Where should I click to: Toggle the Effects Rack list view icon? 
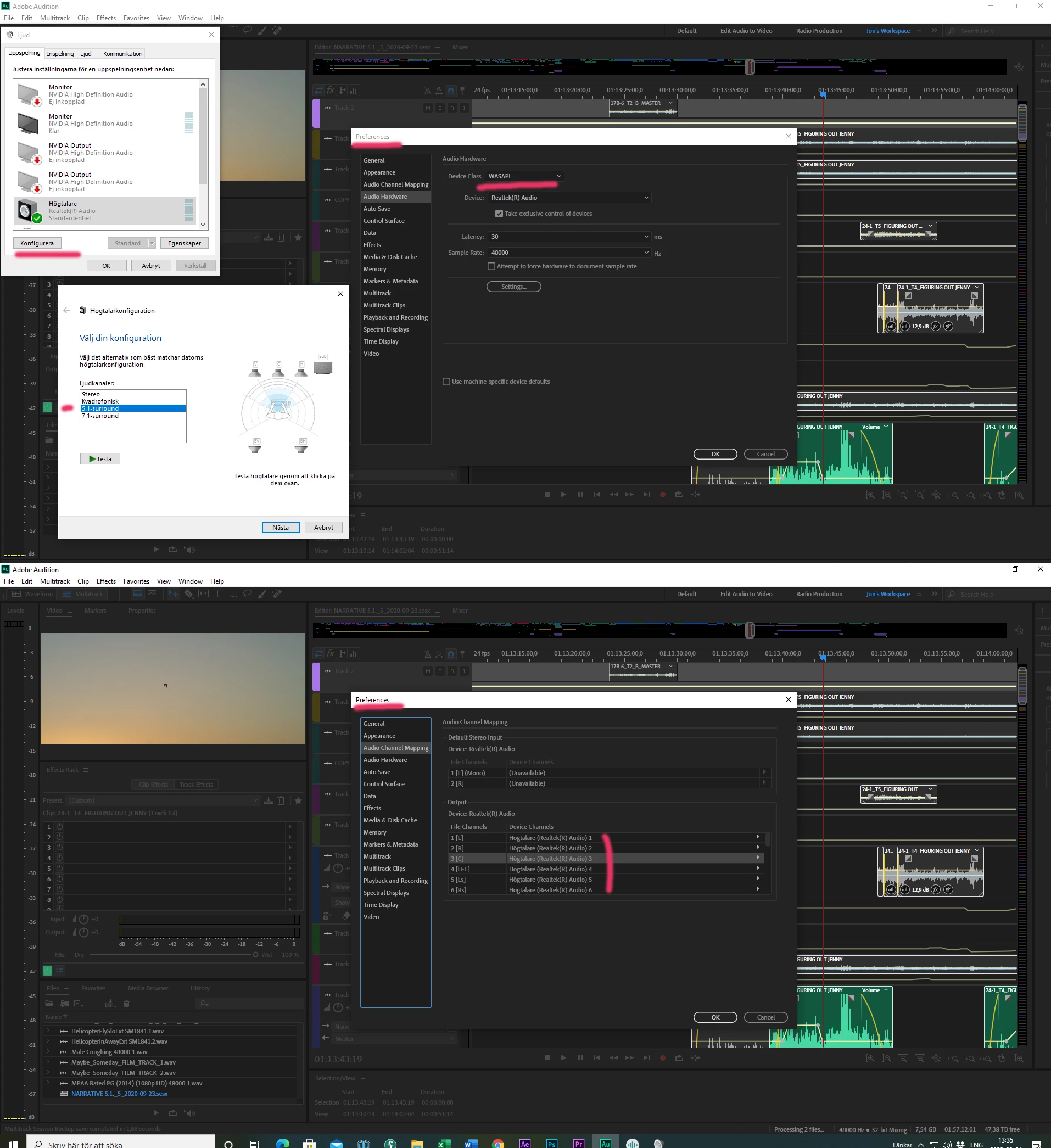(59, 970)
